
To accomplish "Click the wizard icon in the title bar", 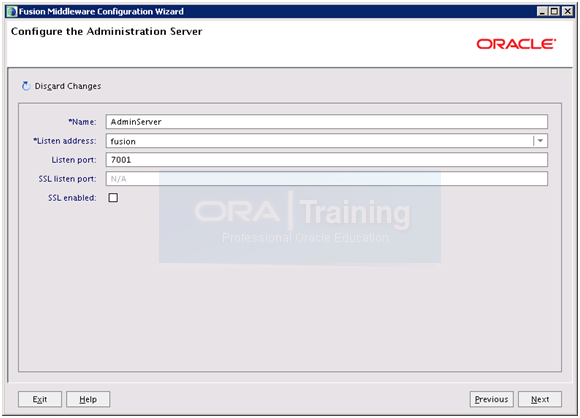I will [x=12, y=11].
